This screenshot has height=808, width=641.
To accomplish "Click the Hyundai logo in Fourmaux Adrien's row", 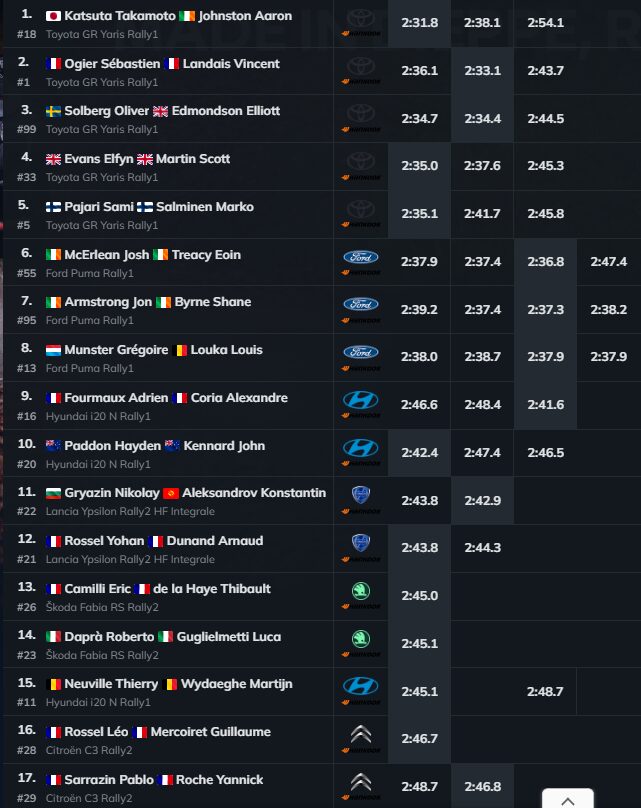I will [x=360, y=400].
